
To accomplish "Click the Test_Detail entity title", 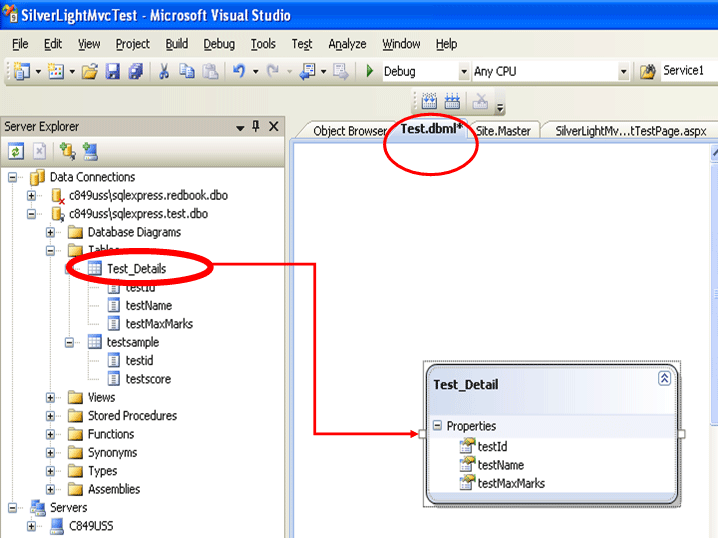I will [466, 385].
